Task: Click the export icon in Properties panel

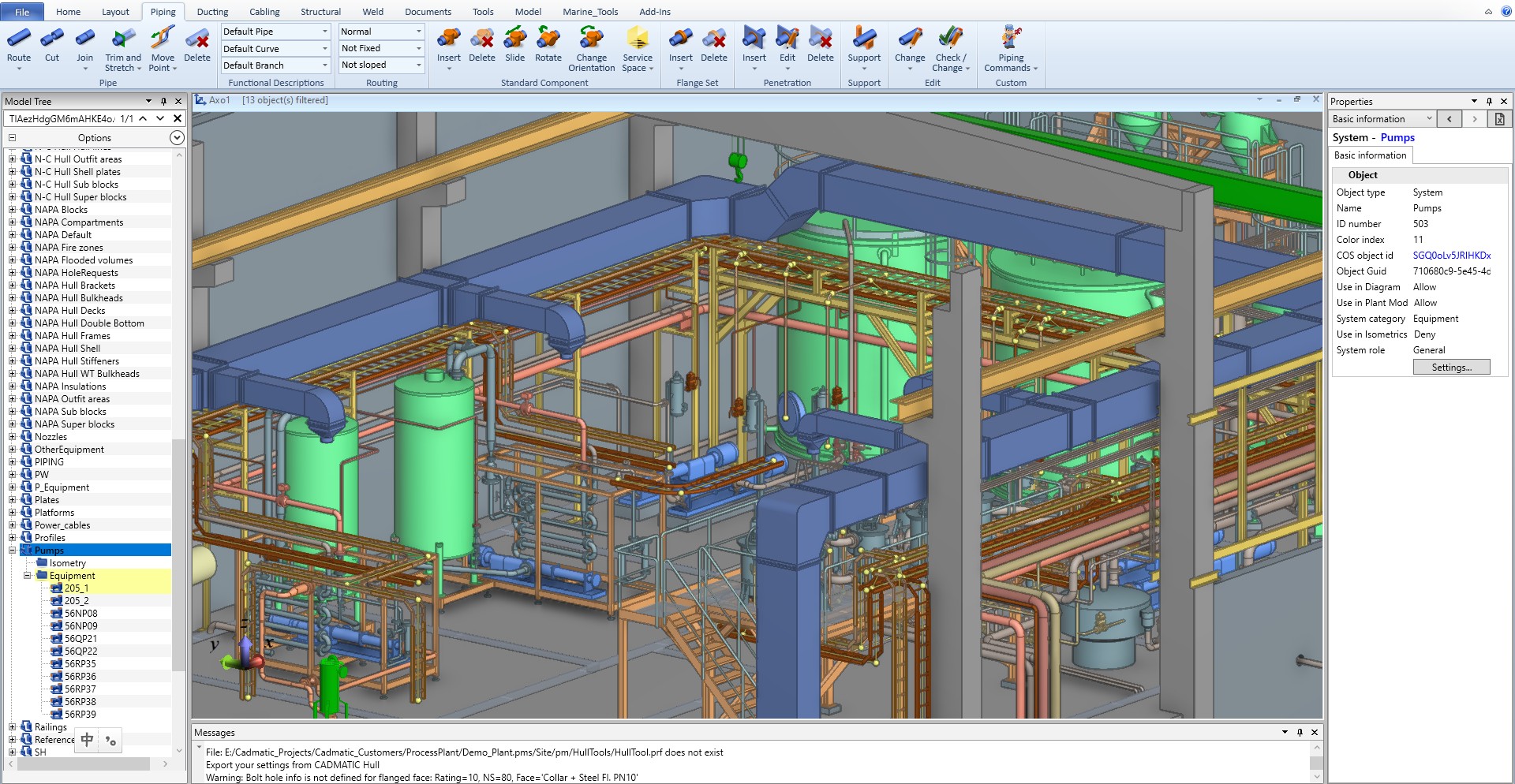Action: point(1499,119)
